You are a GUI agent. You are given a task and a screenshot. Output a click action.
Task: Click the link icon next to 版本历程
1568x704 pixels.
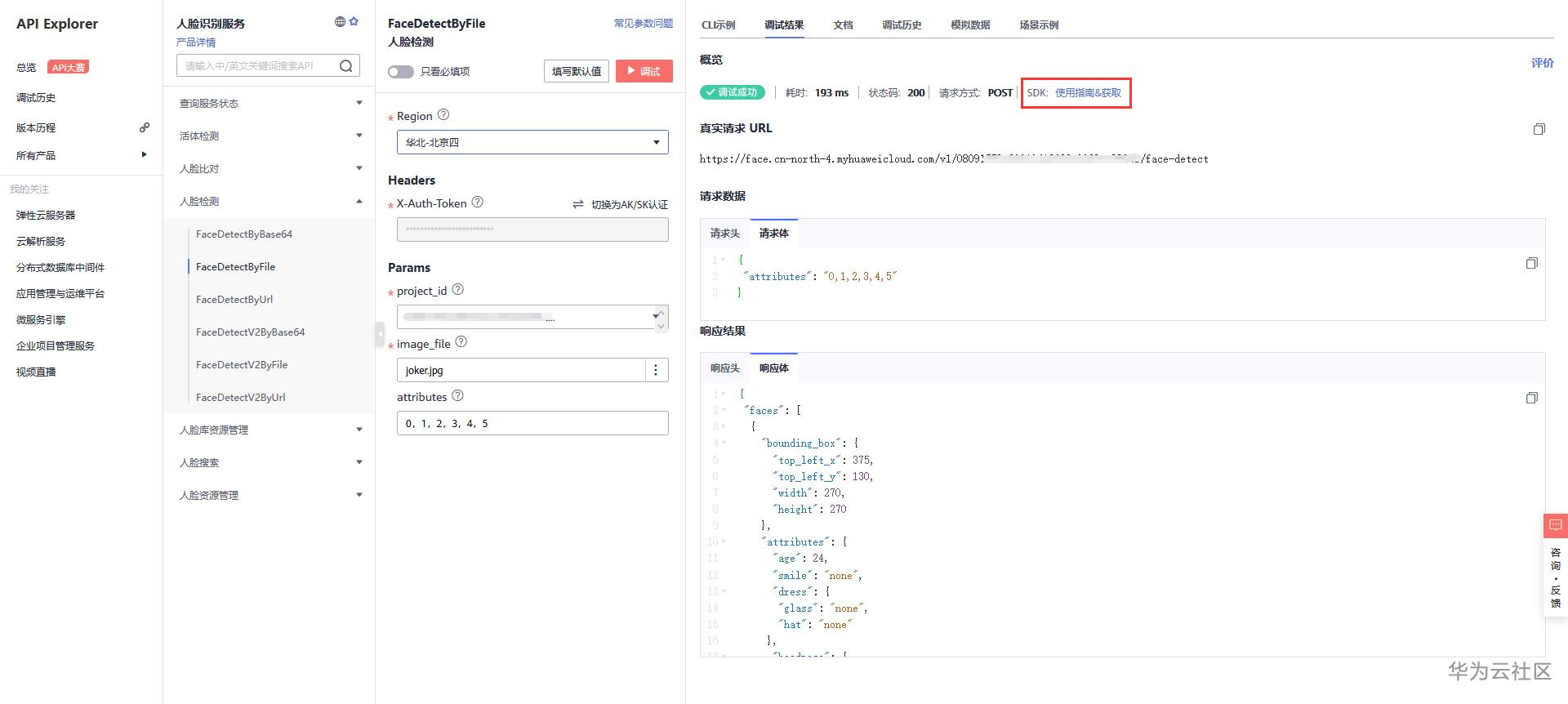click(145, 127)
